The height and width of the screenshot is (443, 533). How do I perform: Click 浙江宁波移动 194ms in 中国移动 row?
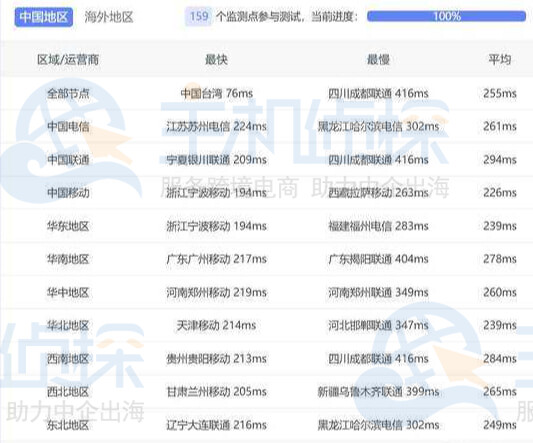217,193
